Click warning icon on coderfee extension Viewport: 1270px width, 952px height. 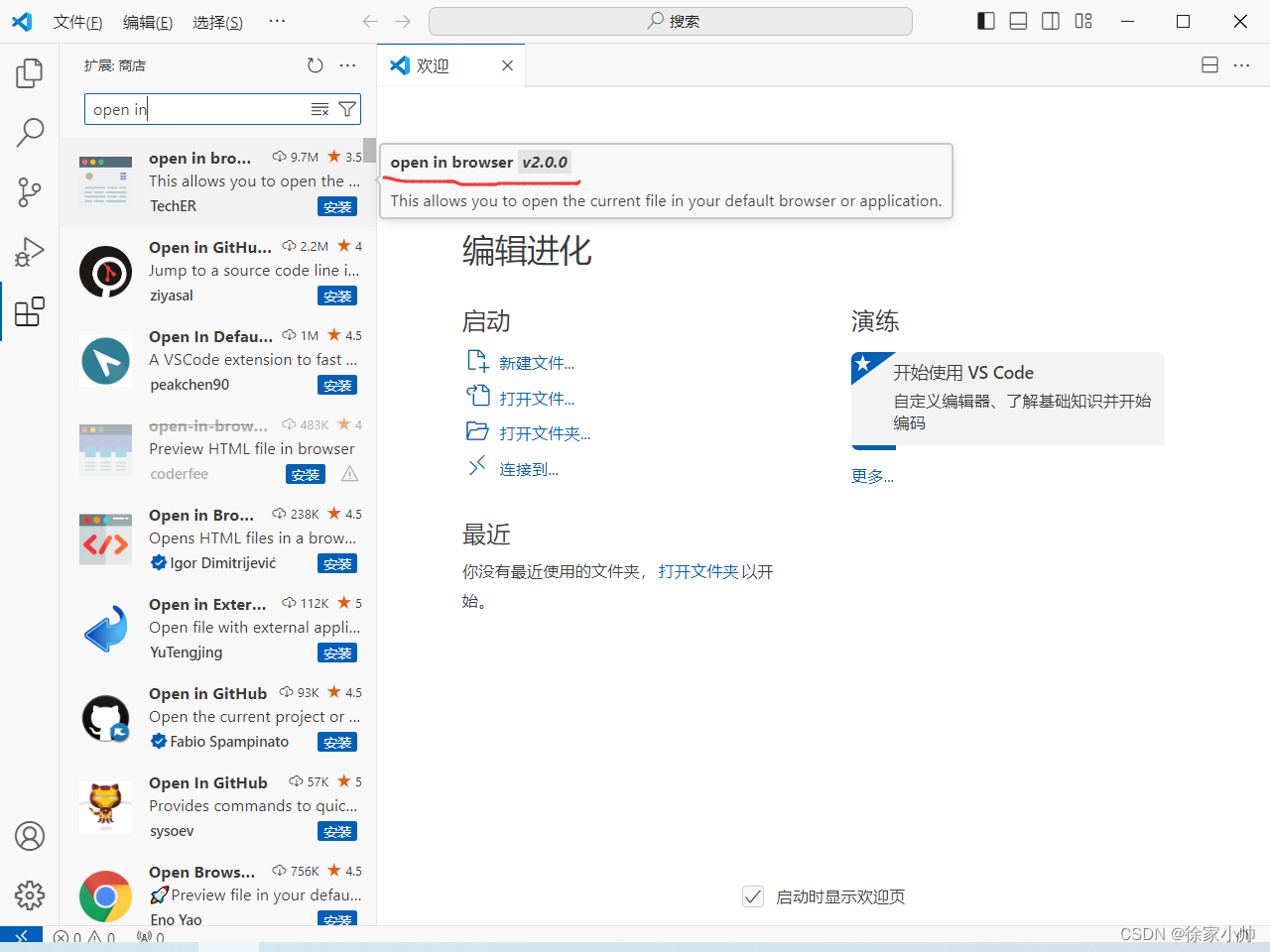pos(350,474)
